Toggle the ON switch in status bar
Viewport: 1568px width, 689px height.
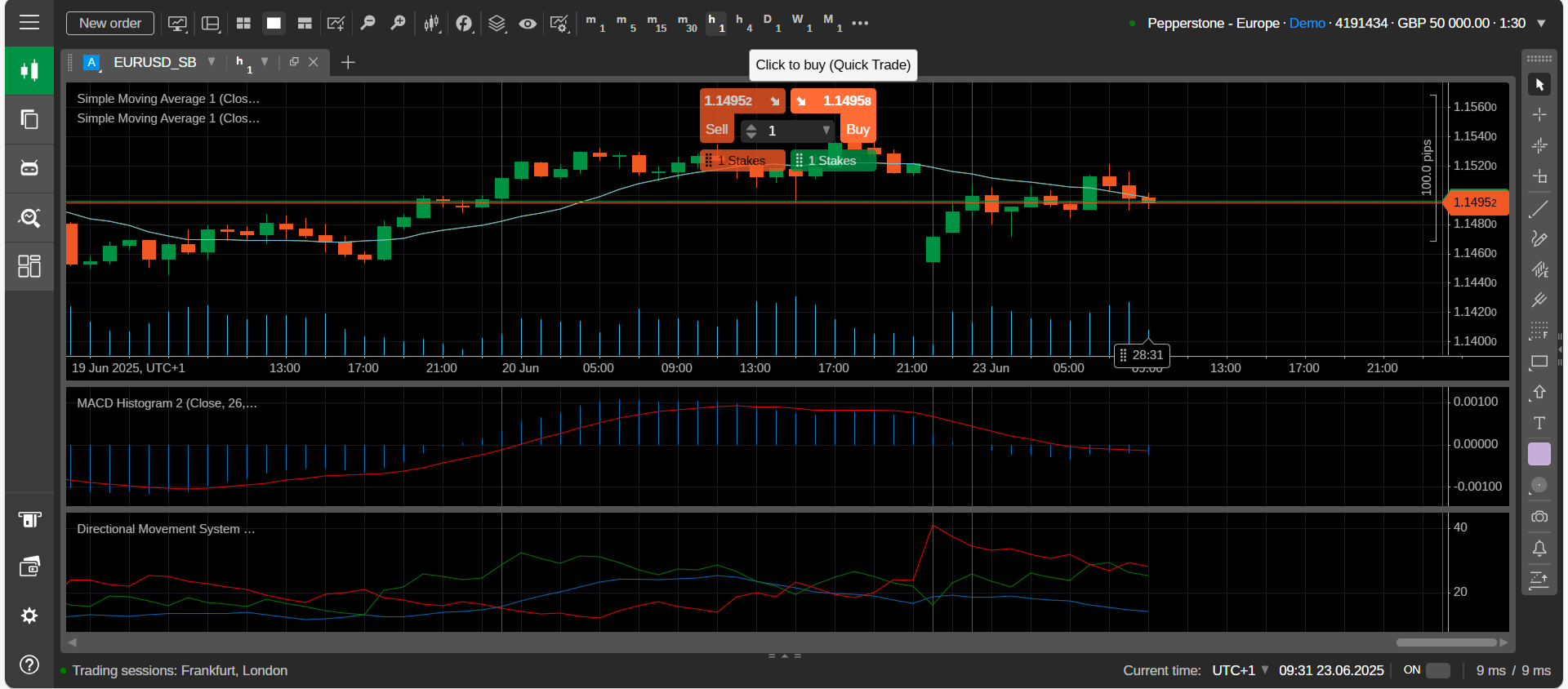pyautogui.click(x=1438, y=670)
